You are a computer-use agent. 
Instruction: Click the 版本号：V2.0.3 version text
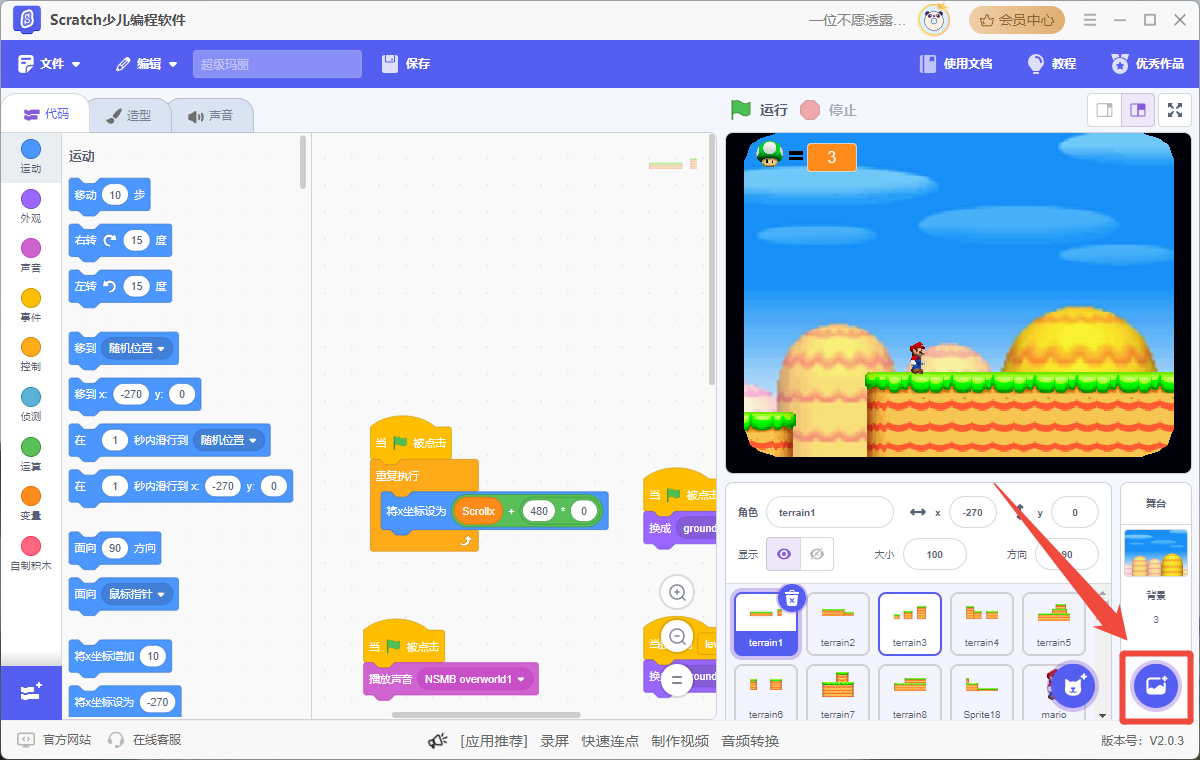pyautogui.click(x=1142, y=741)
